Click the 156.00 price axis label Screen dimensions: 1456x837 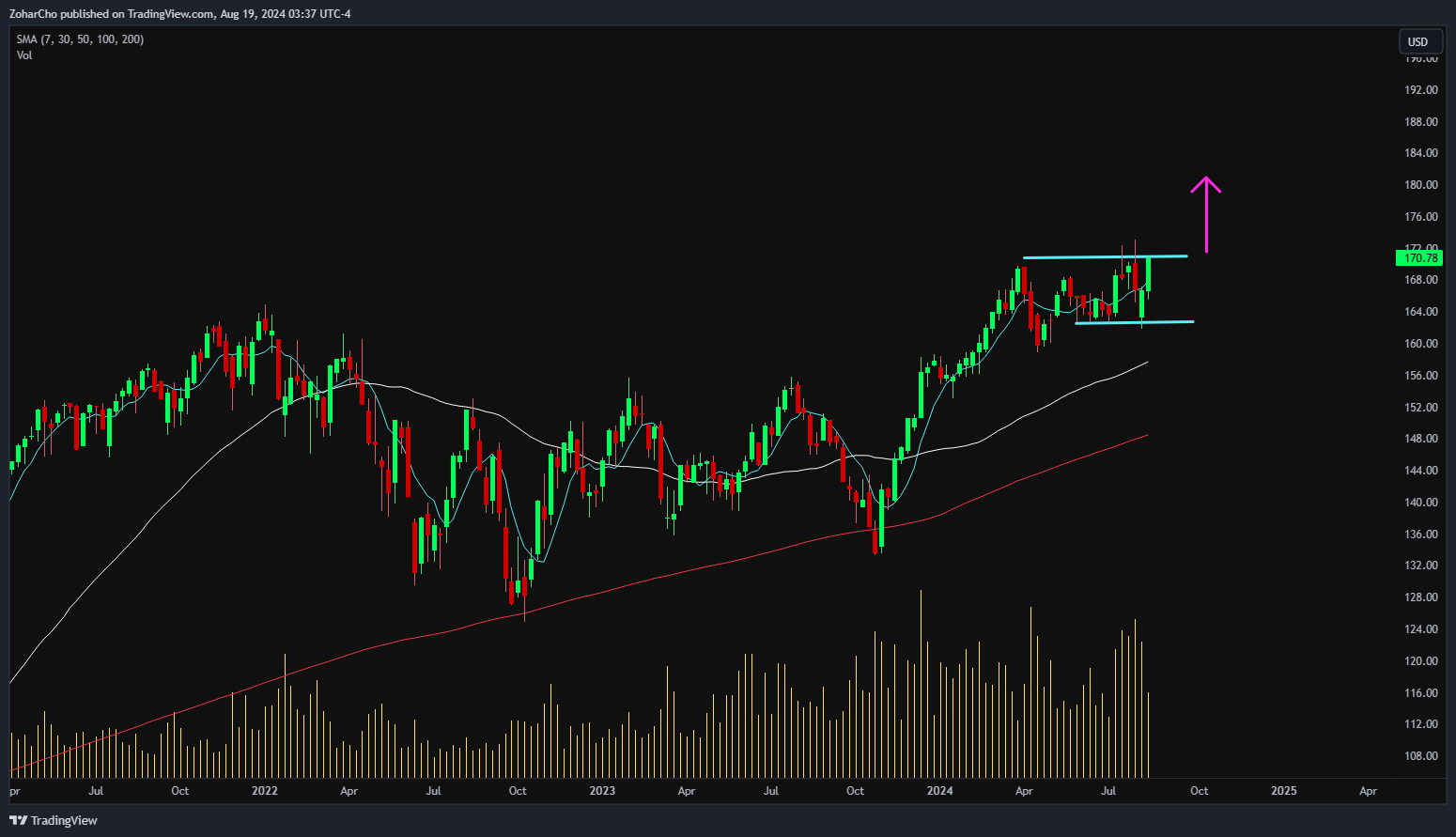[x=1420, y=376]
